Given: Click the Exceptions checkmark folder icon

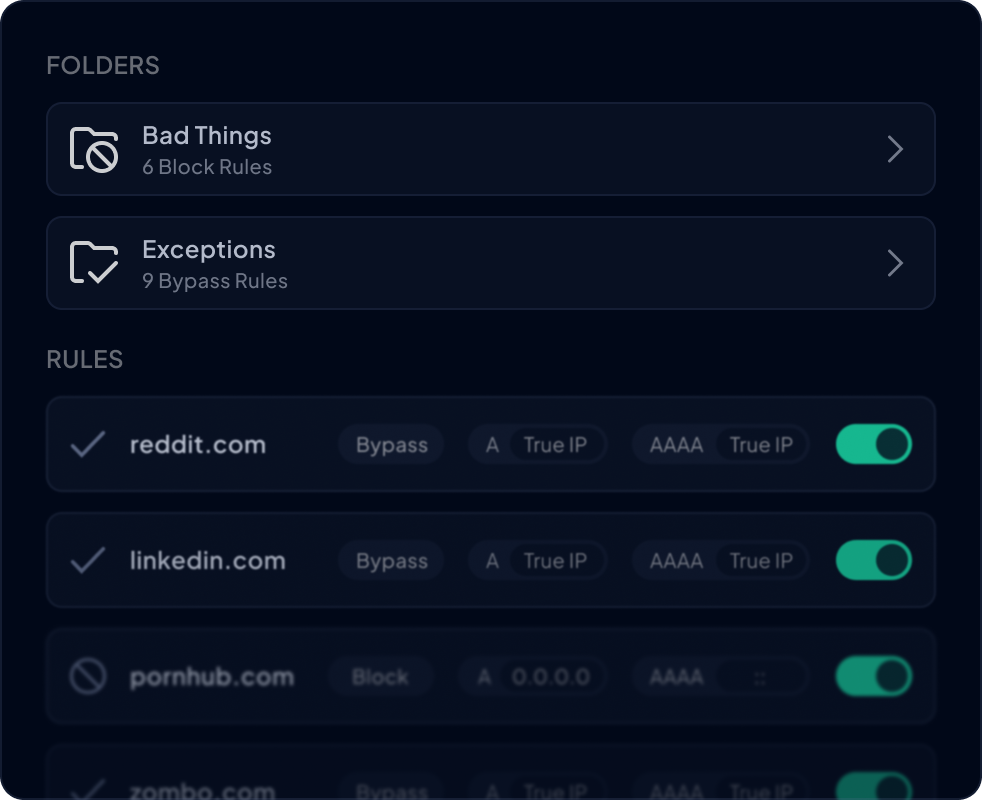Looking at the screenshot, I should [x=94, y=263].
